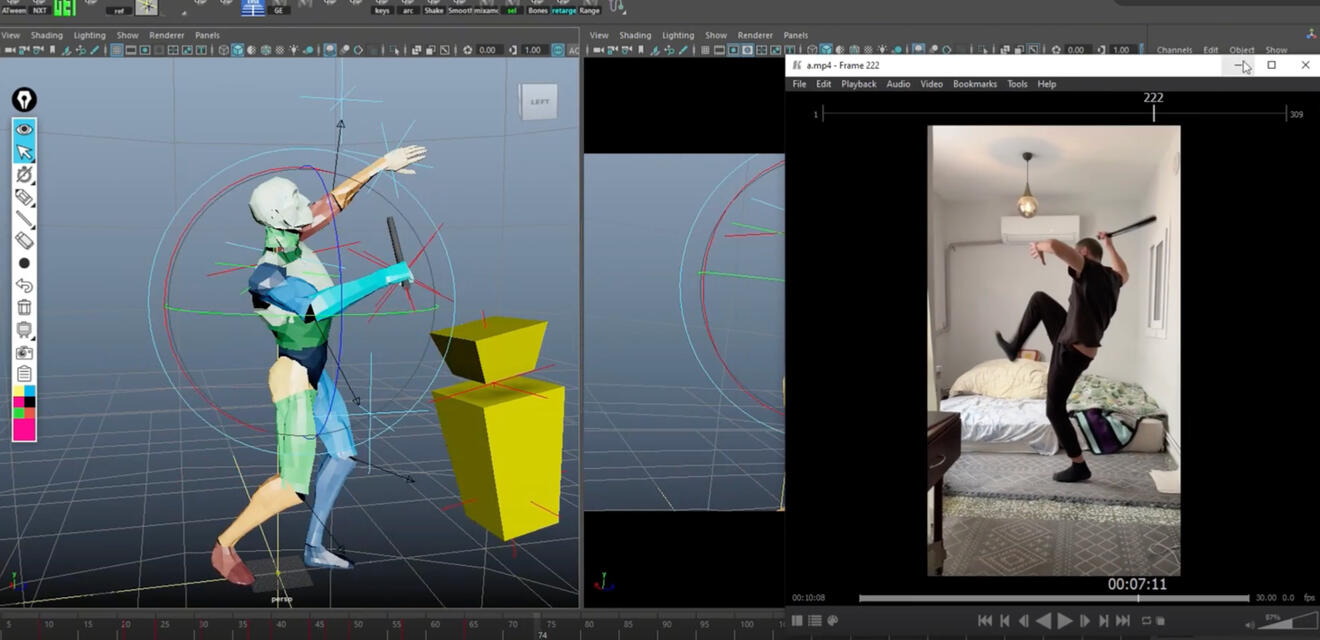Open the Lighting menu in left viewport
This screenshot has height=640, width=1320.
[89, 35]
